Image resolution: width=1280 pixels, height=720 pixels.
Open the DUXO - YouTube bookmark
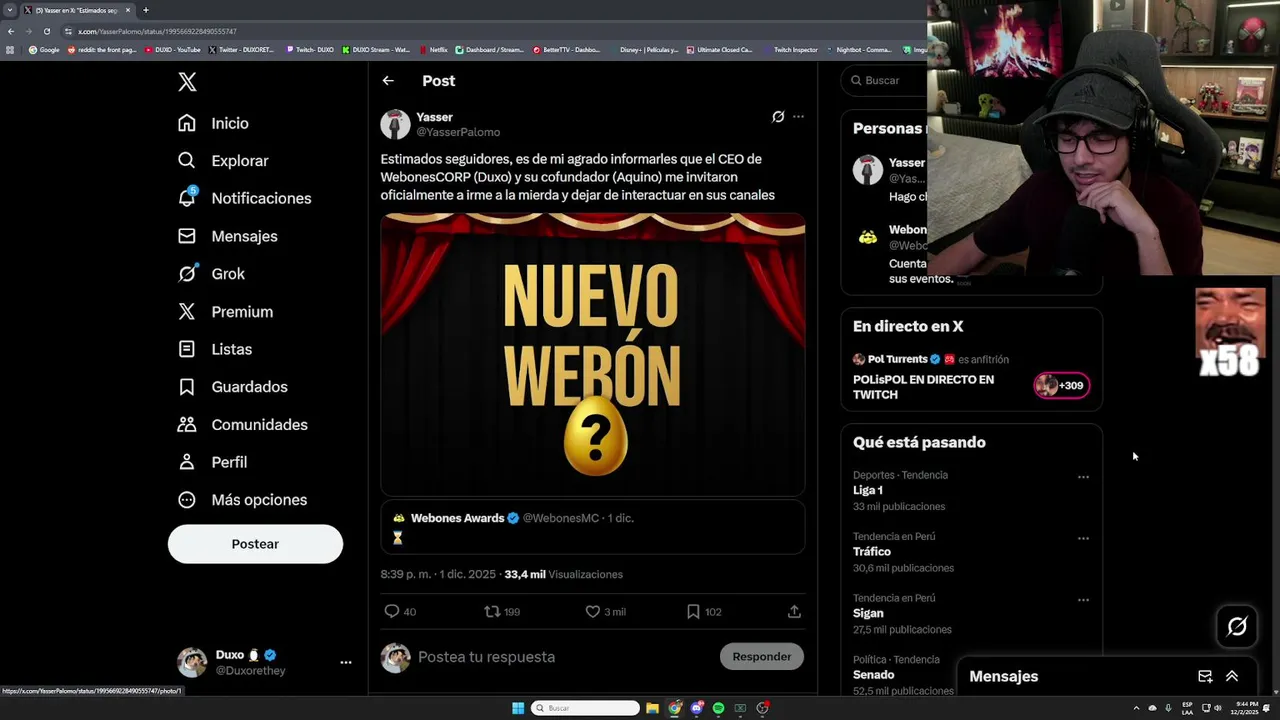pos(173,49)
